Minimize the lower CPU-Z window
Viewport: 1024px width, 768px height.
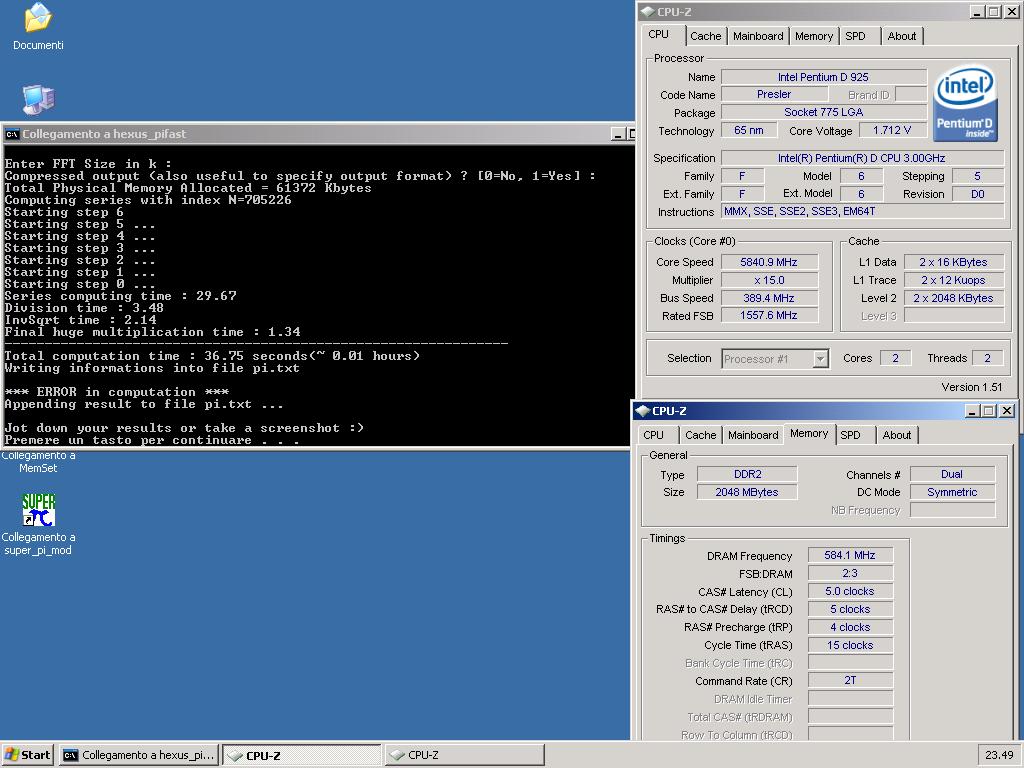(x=972, y=411)
